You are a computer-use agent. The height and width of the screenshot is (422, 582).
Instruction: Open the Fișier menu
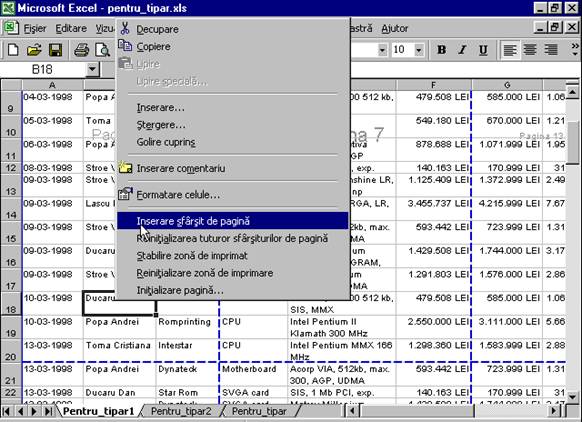pyautogui.click(x=35, y=29)
